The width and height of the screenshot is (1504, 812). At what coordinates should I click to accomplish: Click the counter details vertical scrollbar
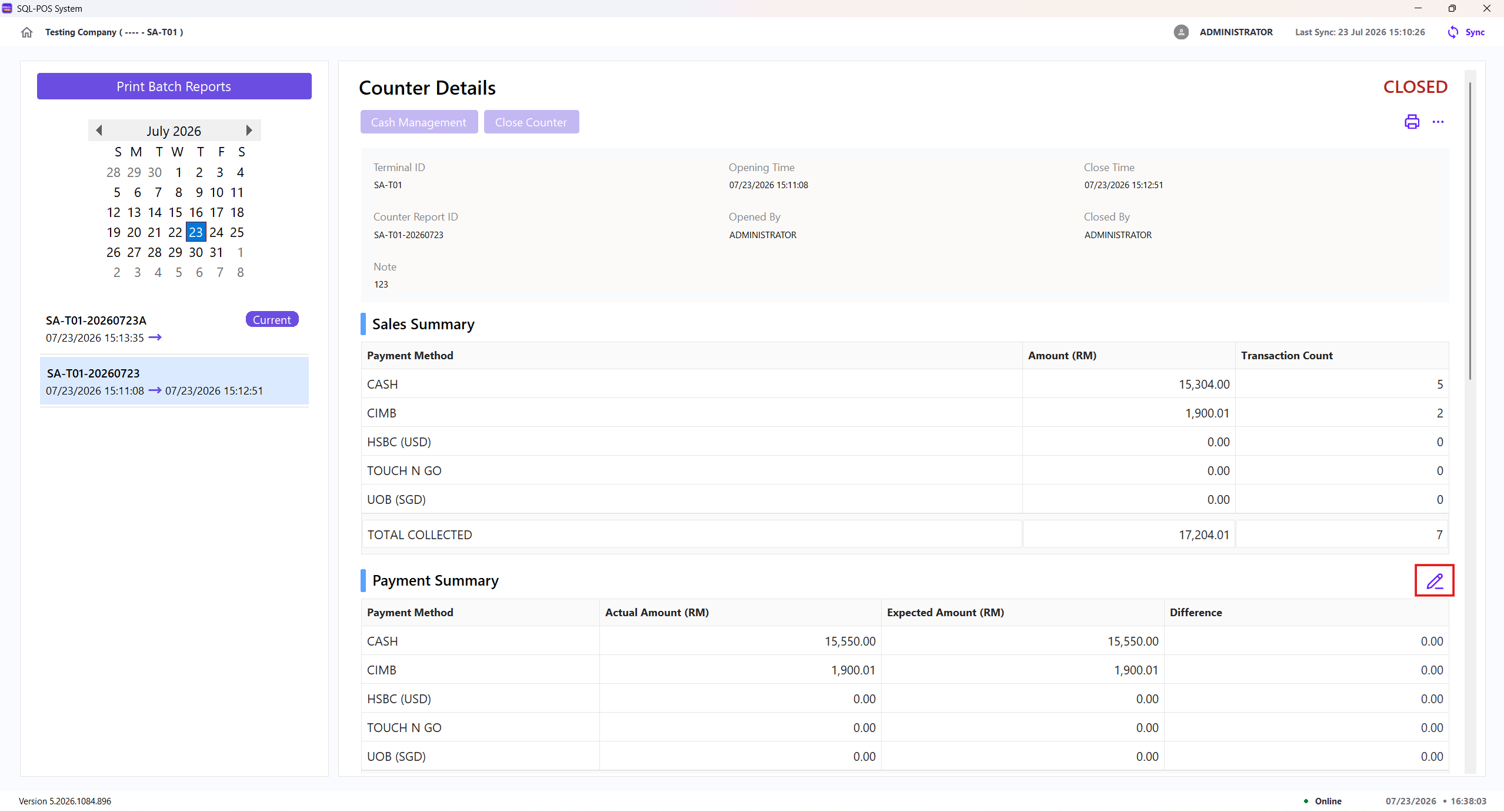pos(1470,230)
